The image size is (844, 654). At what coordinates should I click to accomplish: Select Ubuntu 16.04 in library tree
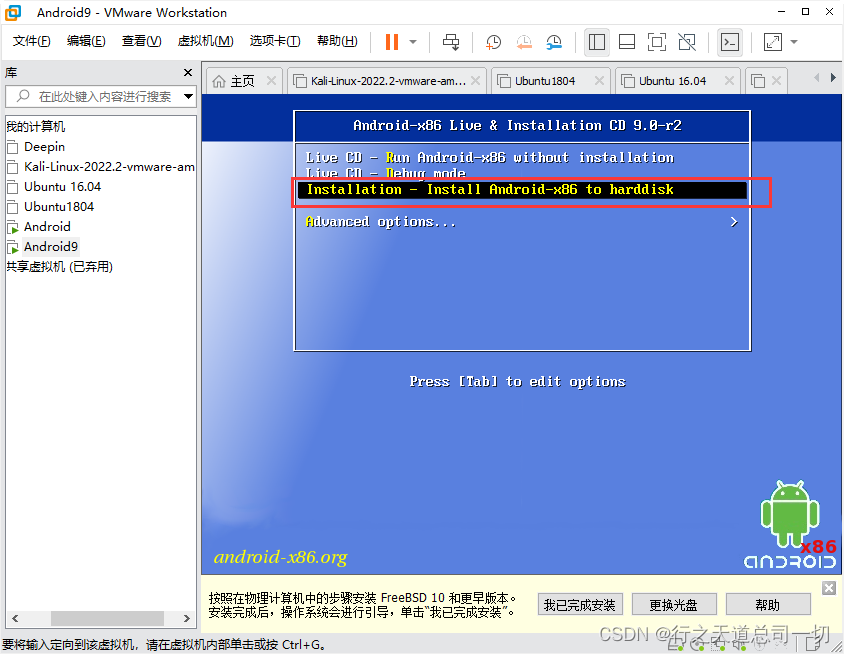(x=62, y=187)
